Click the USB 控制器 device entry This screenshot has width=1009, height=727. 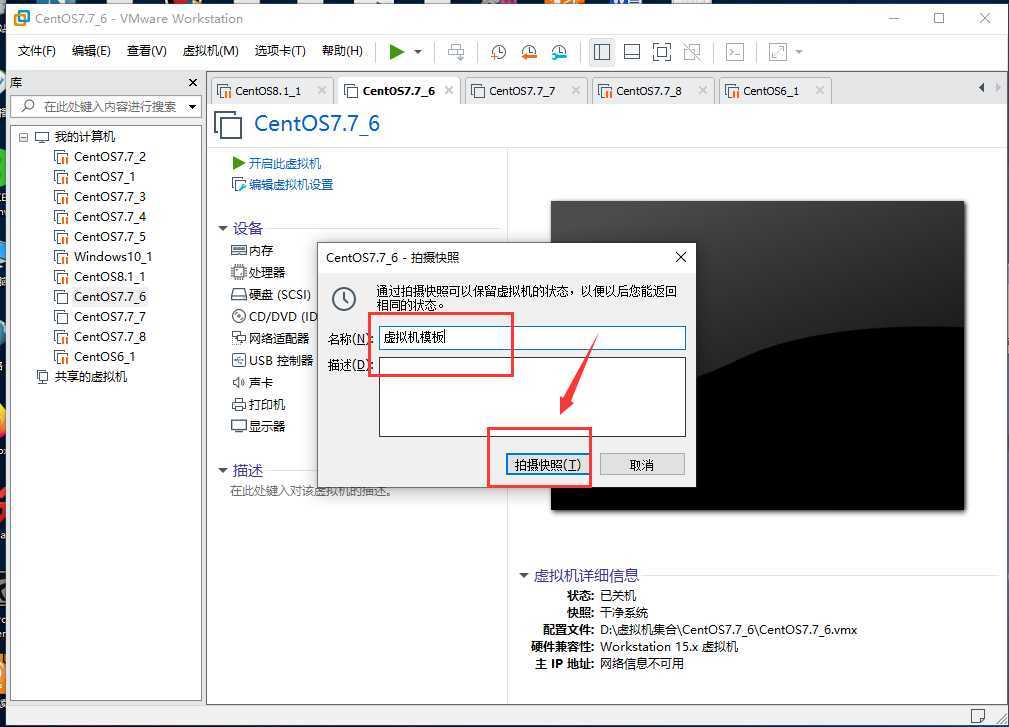(272, 360)
